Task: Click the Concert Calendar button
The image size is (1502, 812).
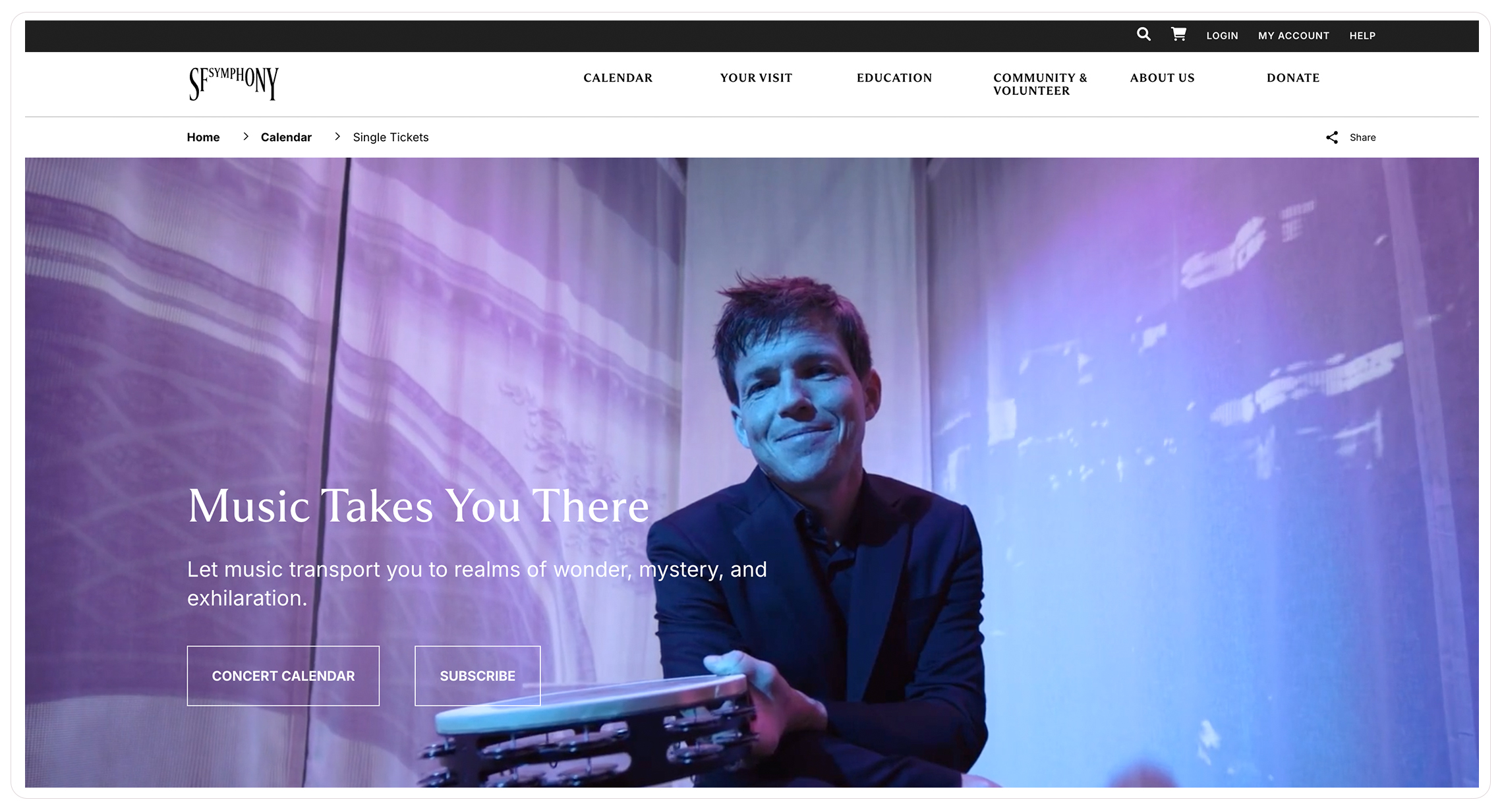Action: [x=283, y=676]
